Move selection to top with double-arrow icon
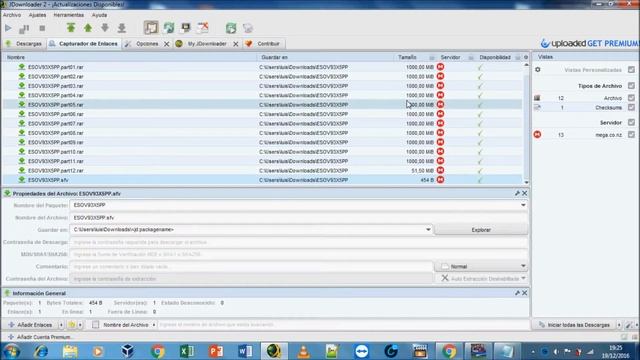The width and height of the screenshot is (640, 360). 71,28
